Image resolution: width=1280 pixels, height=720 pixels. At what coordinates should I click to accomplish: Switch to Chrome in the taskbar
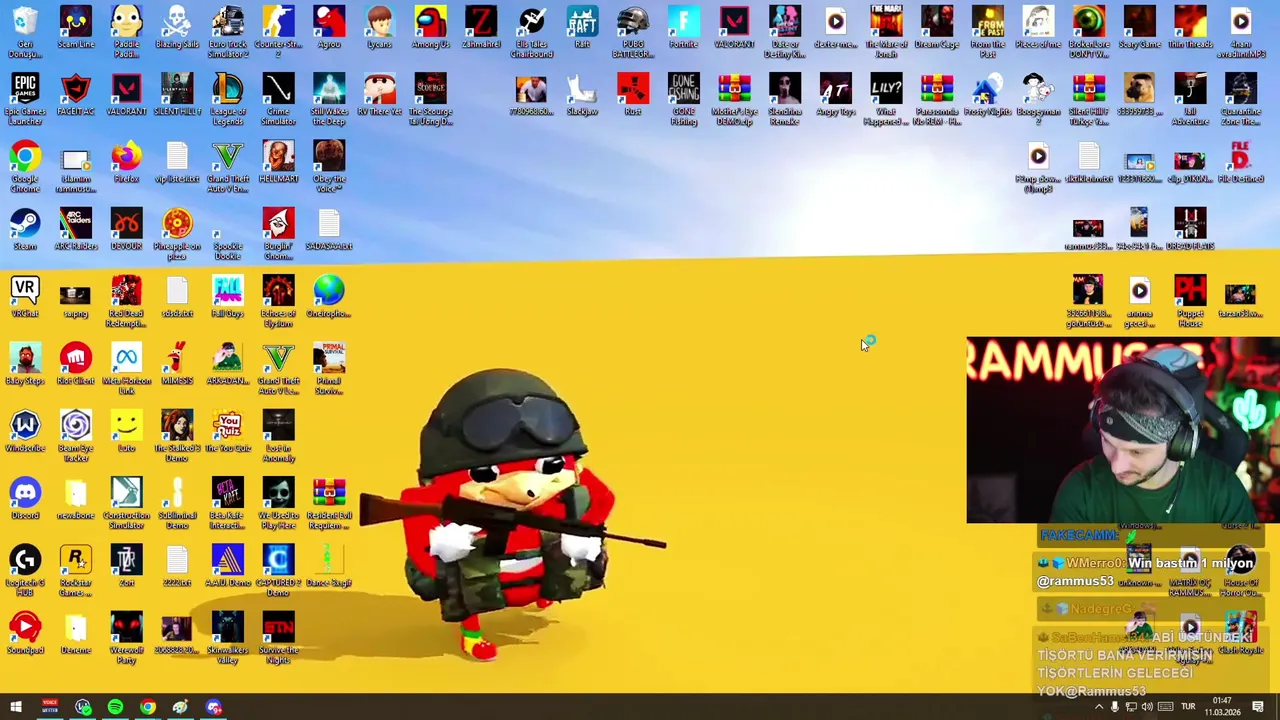pyautogui.click(x=148, y=708)
